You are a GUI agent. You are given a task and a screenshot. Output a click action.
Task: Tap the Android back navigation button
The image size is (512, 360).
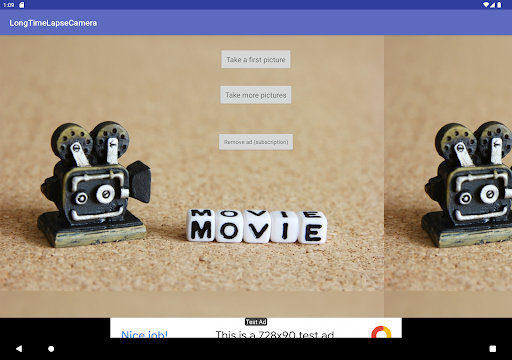19,349
